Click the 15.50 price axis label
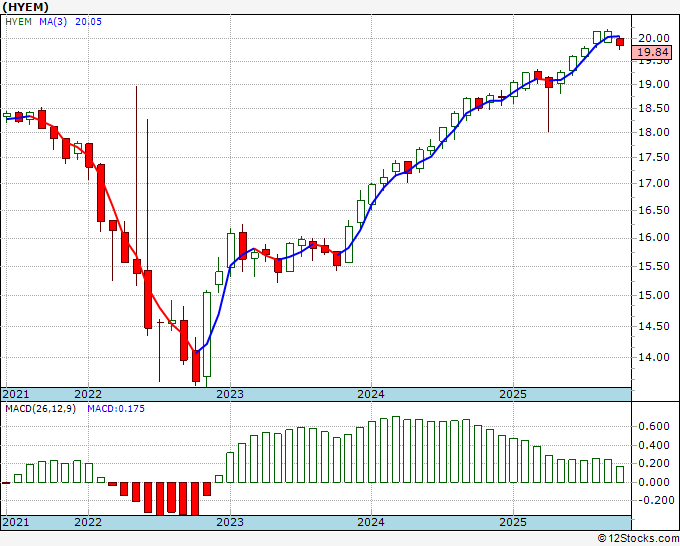 tap(654, 266)
